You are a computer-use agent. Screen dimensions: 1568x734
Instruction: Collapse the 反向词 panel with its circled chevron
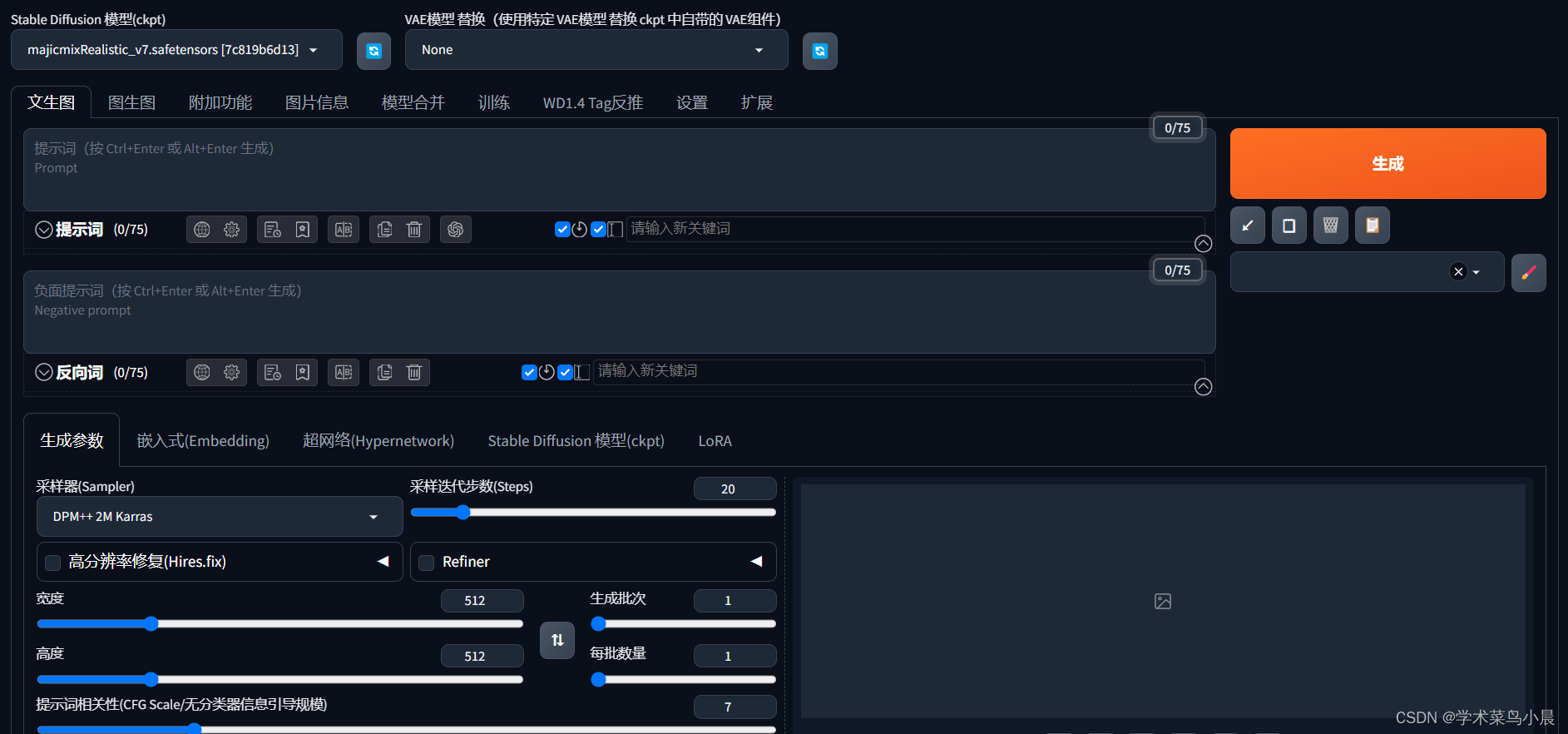pos(44,372)
